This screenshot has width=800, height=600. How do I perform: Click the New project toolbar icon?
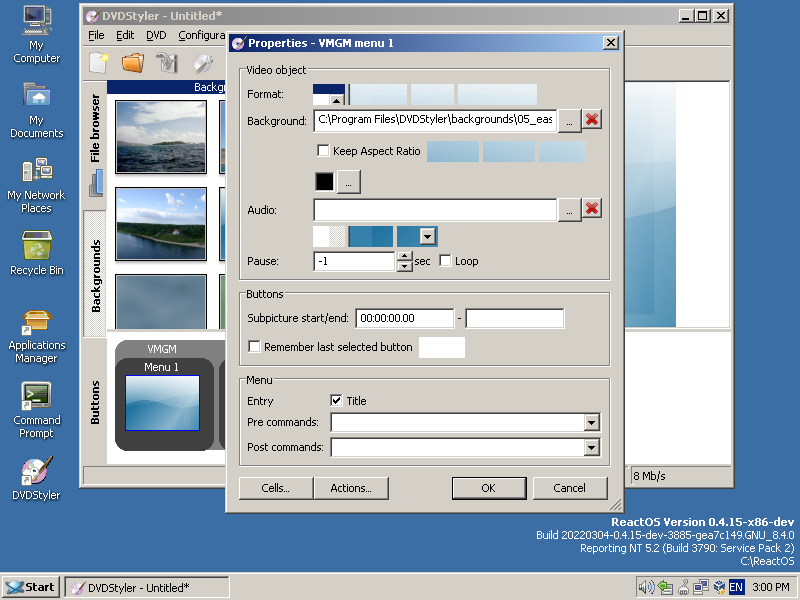(x=99, y=63)
